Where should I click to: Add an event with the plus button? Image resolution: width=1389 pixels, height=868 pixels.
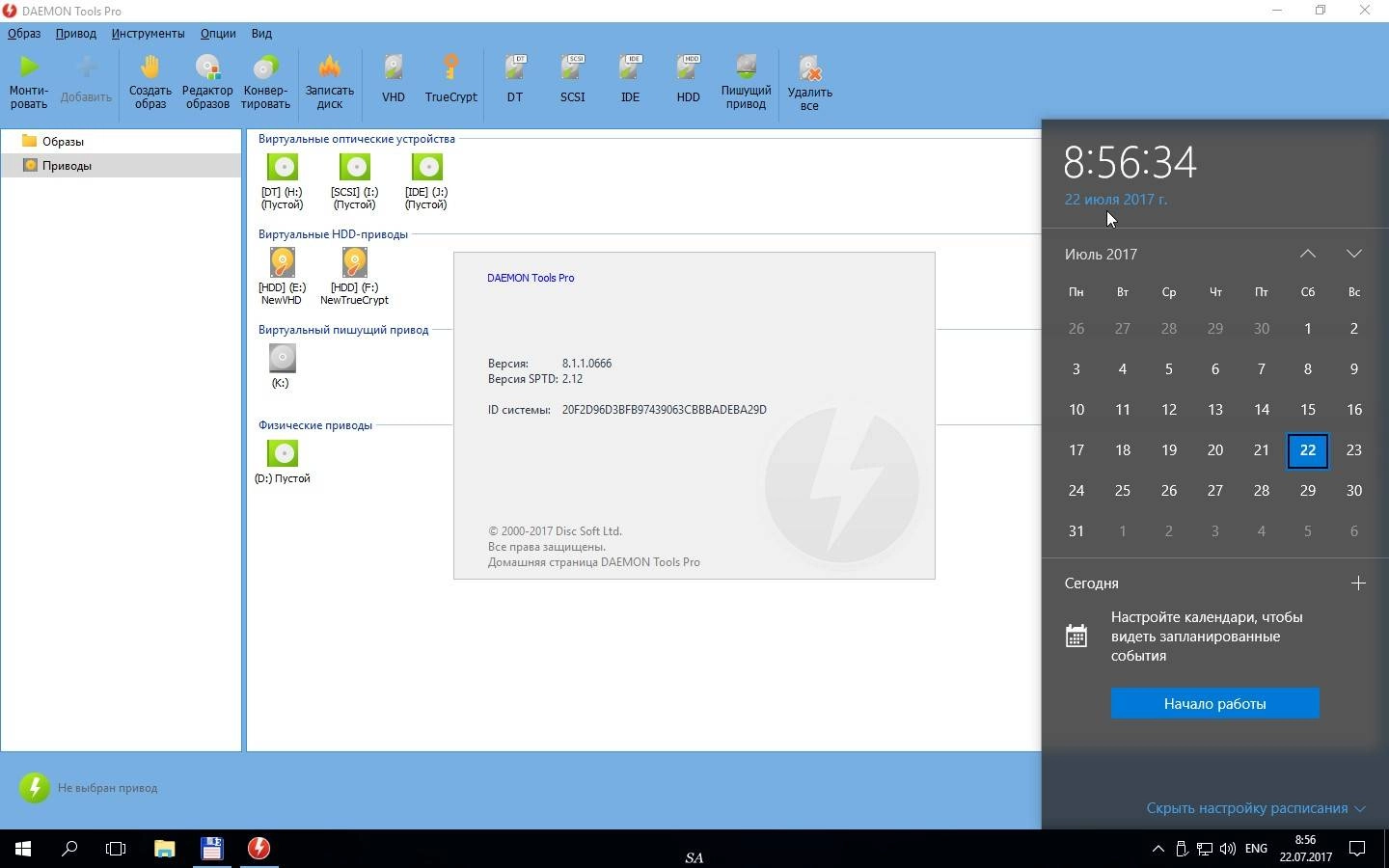tap(1358, 583)
